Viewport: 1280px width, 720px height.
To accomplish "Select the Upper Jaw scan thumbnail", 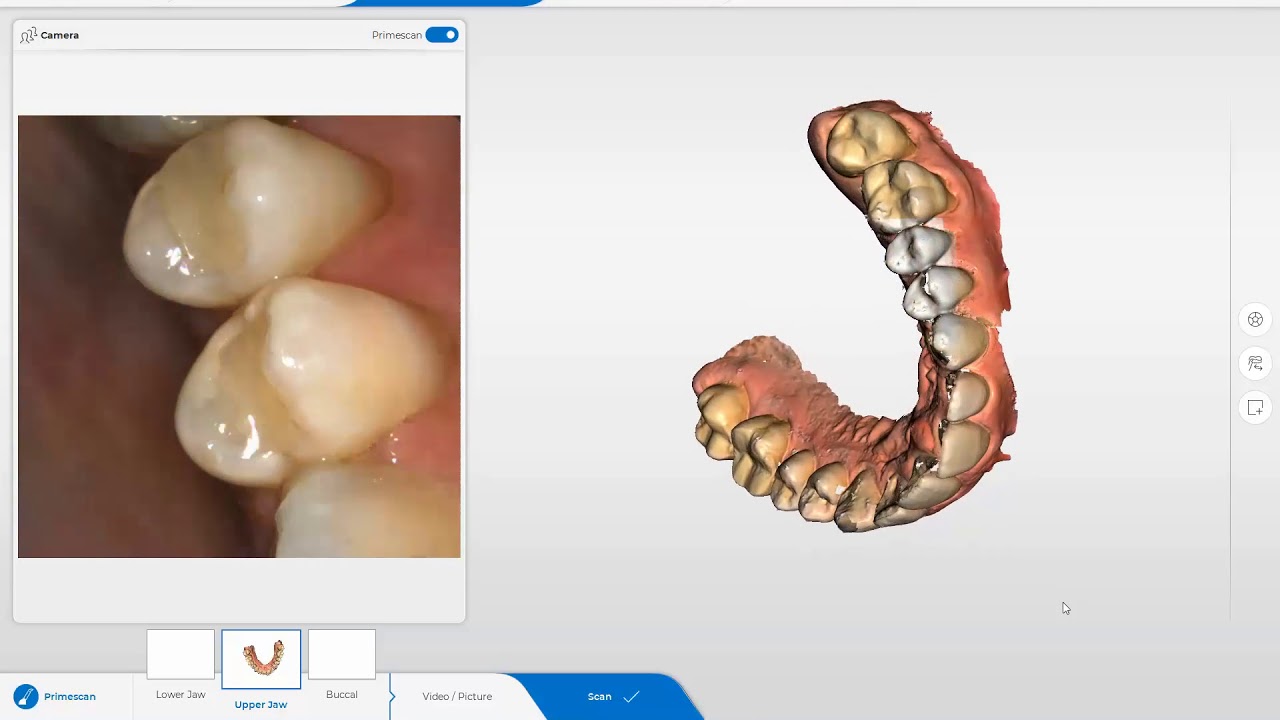I will click(261, 659).
